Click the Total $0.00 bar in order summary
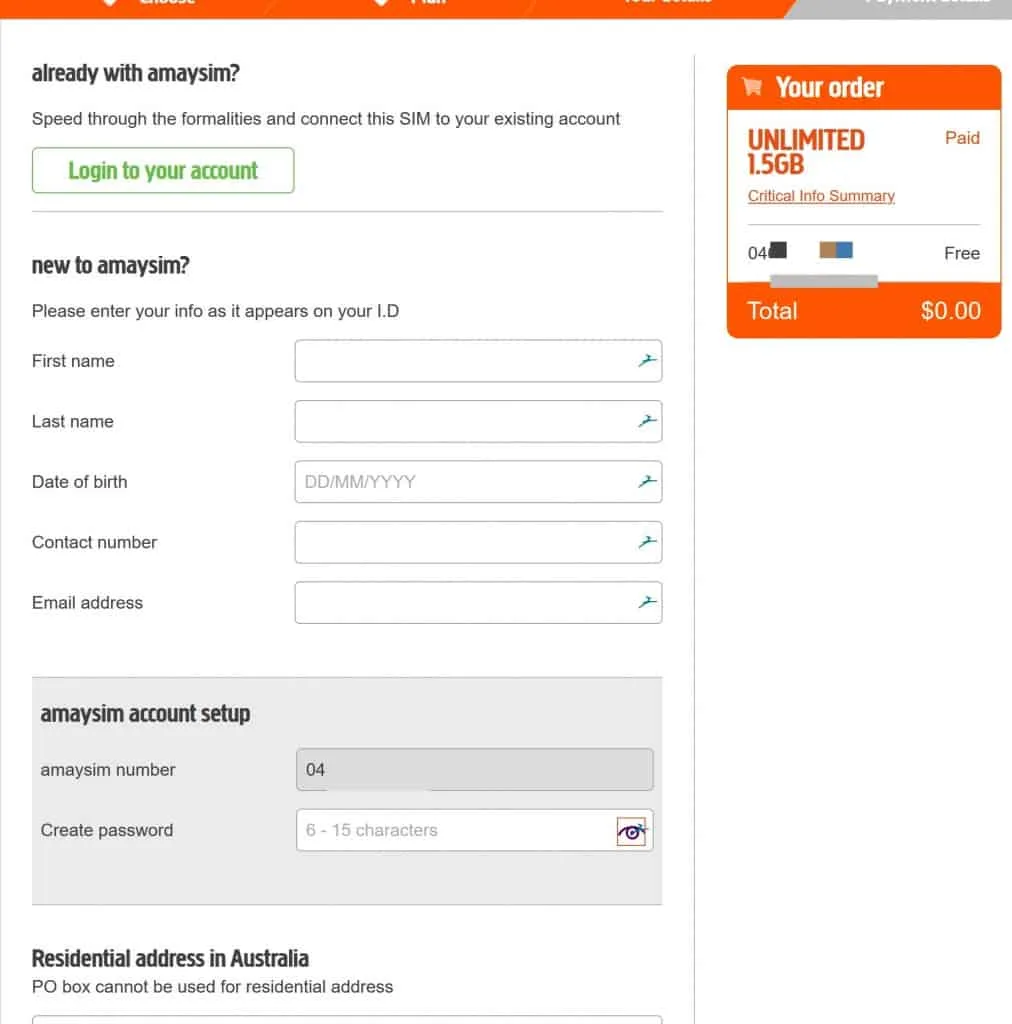Viewport: 1012px width, 1024px height. tap(863, 311)
